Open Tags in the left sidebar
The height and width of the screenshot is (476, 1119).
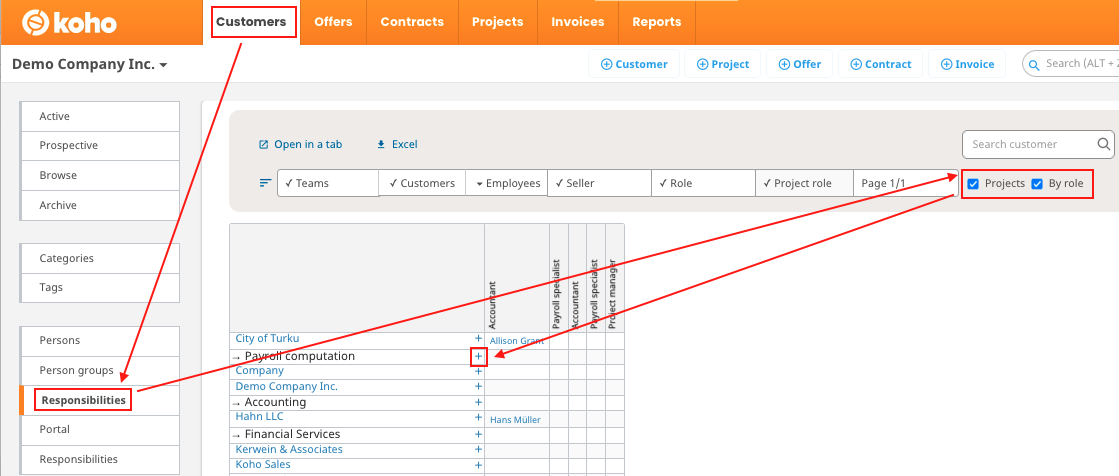[x=100, y=288]
